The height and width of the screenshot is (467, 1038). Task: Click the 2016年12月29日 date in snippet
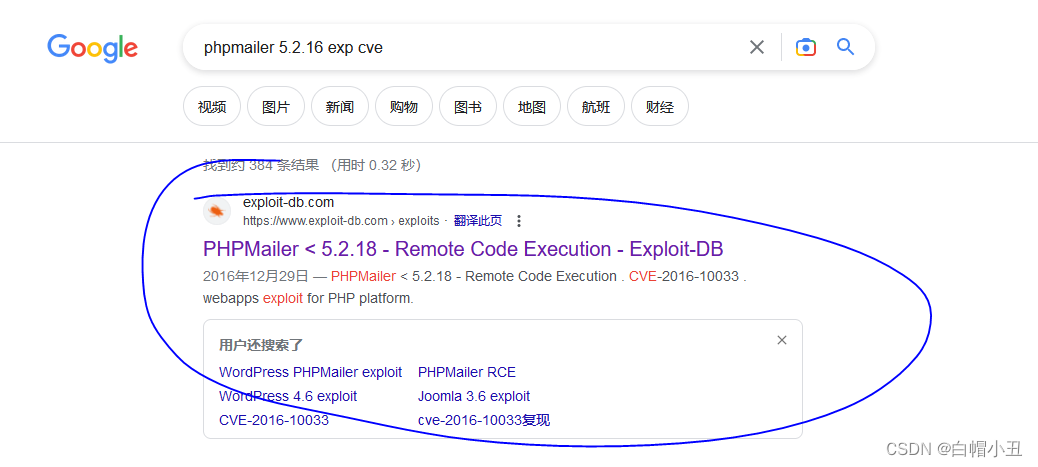(256, 276)
